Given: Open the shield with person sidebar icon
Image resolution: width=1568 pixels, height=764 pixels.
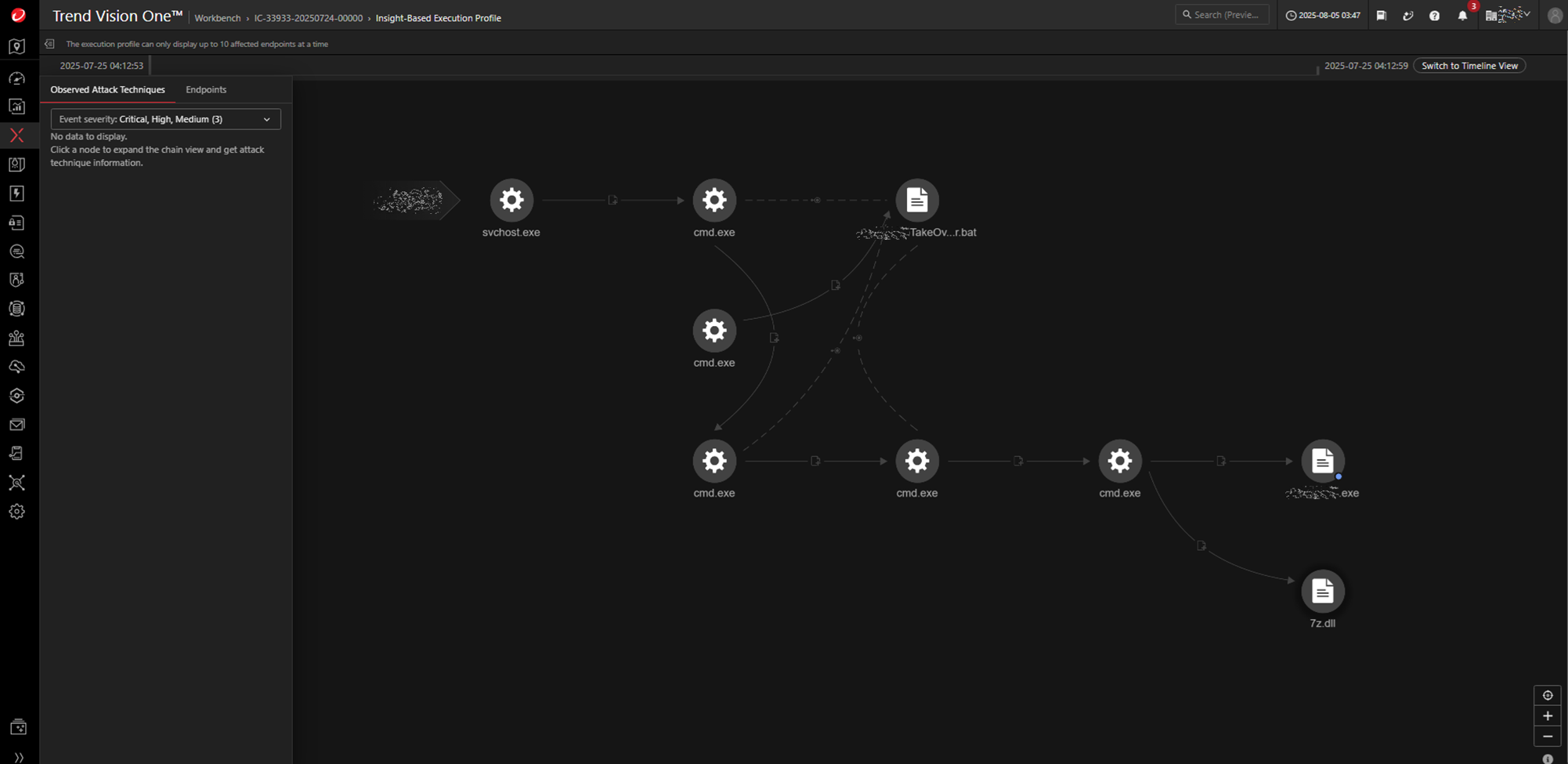Looking at the screenshot, I should pyautogui.click(x=17, y=280).
